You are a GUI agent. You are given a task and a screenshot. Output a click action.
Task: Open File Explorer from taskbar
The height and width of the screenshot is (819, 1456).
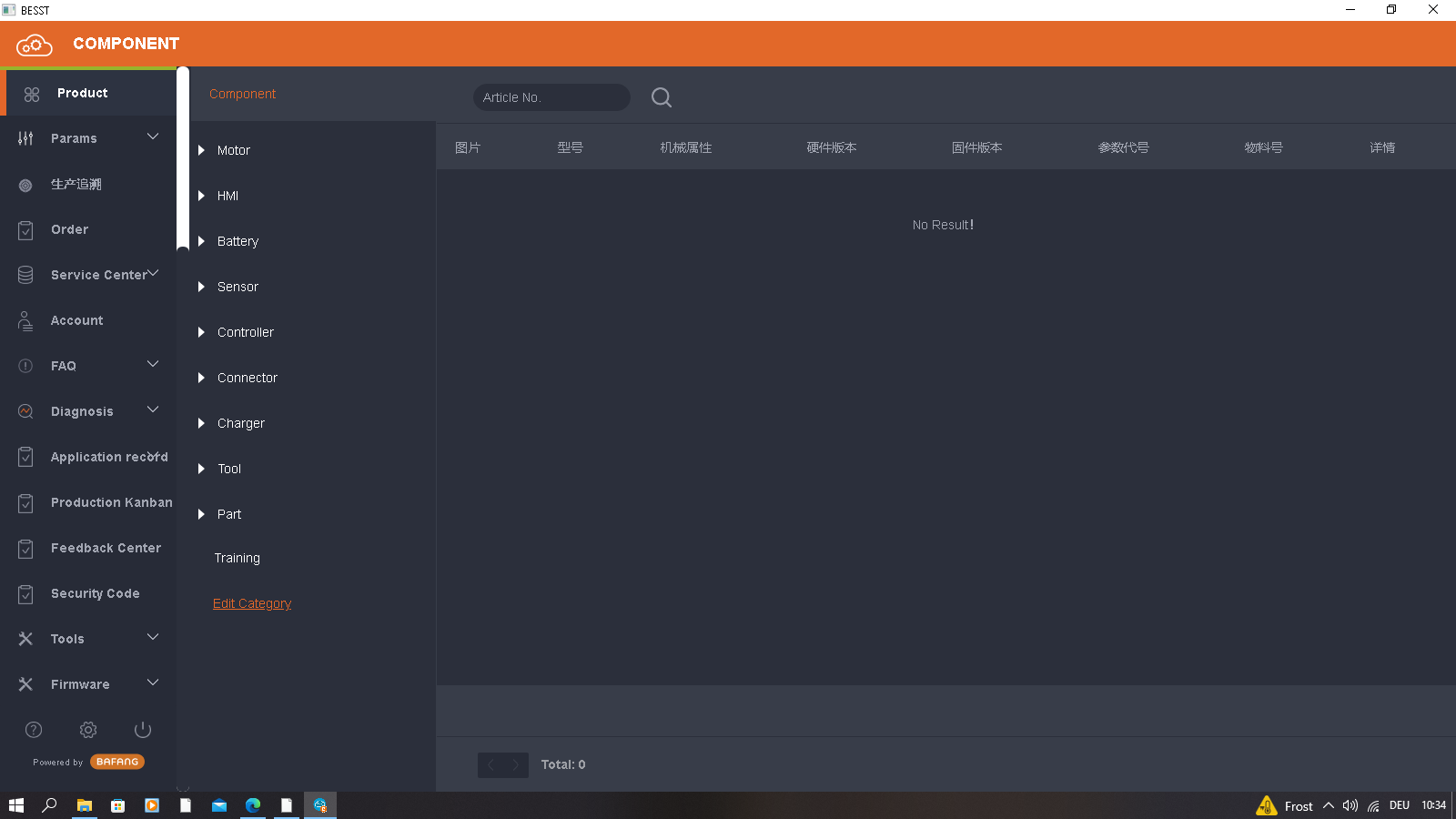click(x=84, y=805)
